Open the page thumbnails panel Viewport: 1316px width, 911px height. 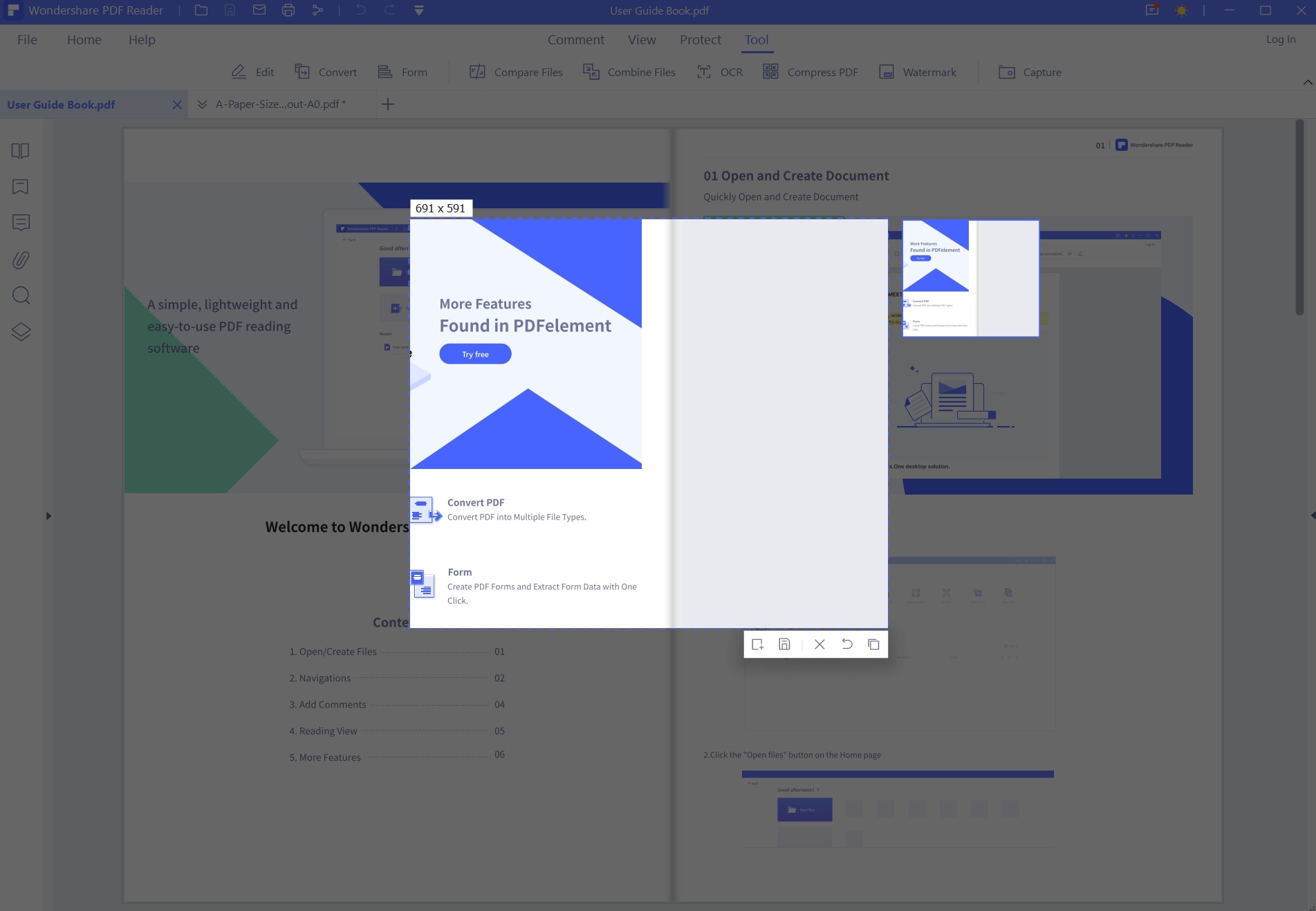[x=21, y=151]
